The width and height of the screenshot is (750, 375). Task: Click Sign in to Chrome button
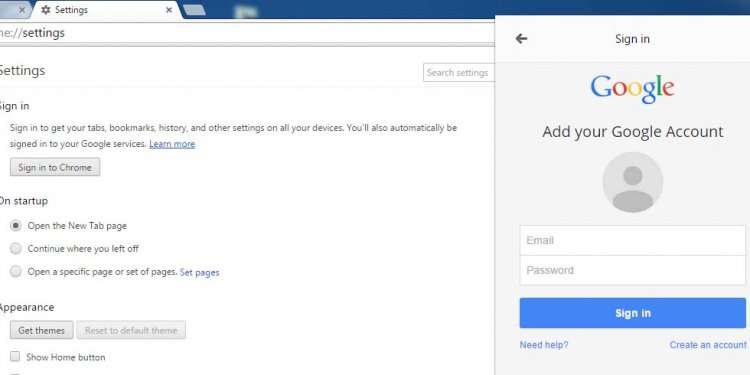(55, 167)
